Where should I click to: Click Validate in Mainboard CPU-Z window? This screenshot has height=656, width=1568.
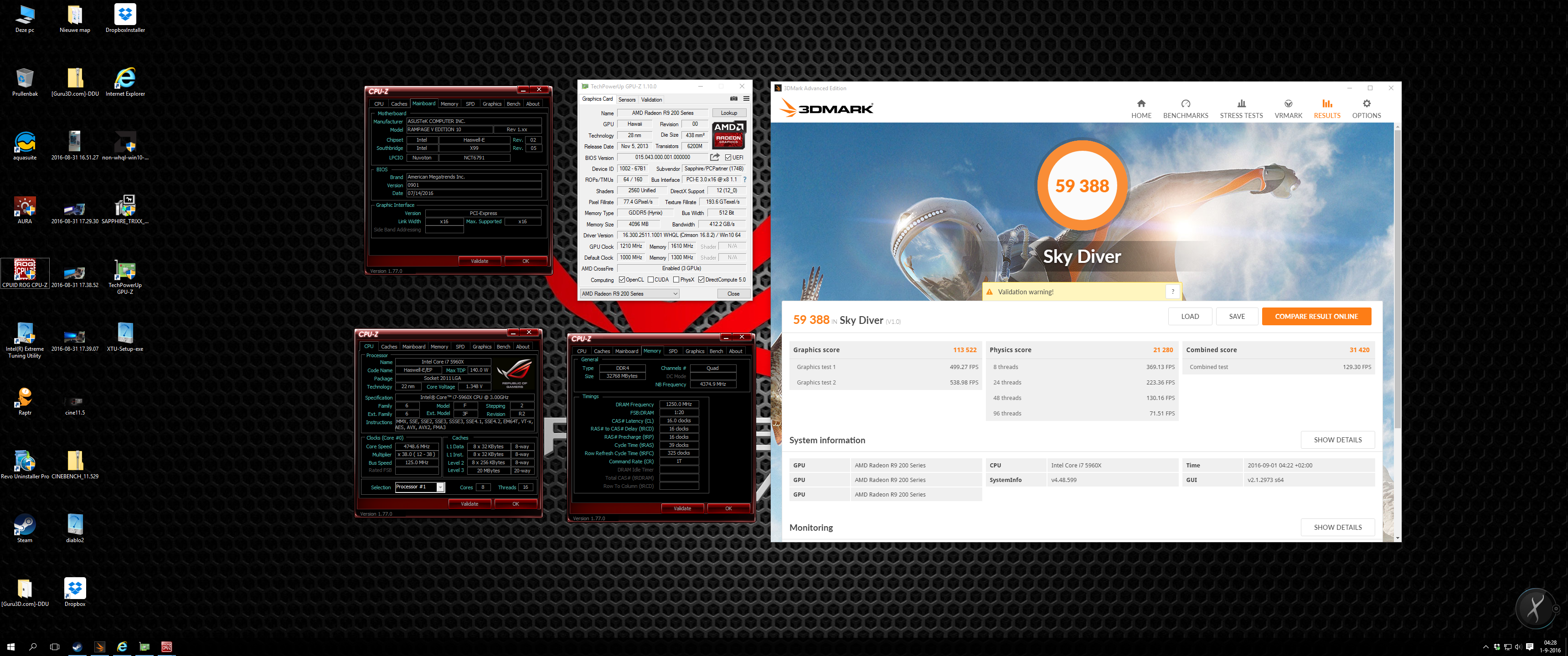coord(480,261)
